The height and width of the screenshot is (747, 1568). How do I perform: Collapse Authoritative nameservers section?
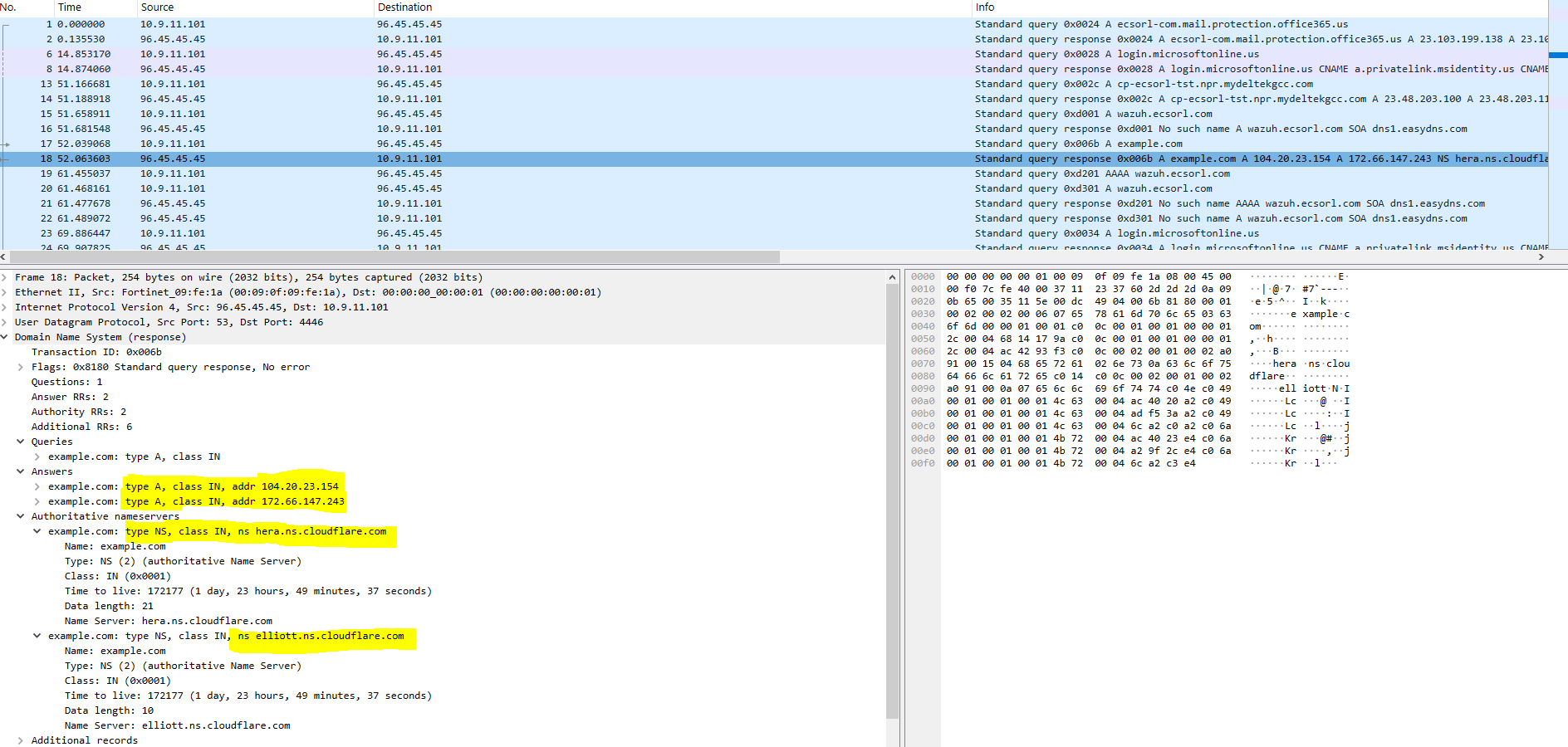tap(21, 516)
